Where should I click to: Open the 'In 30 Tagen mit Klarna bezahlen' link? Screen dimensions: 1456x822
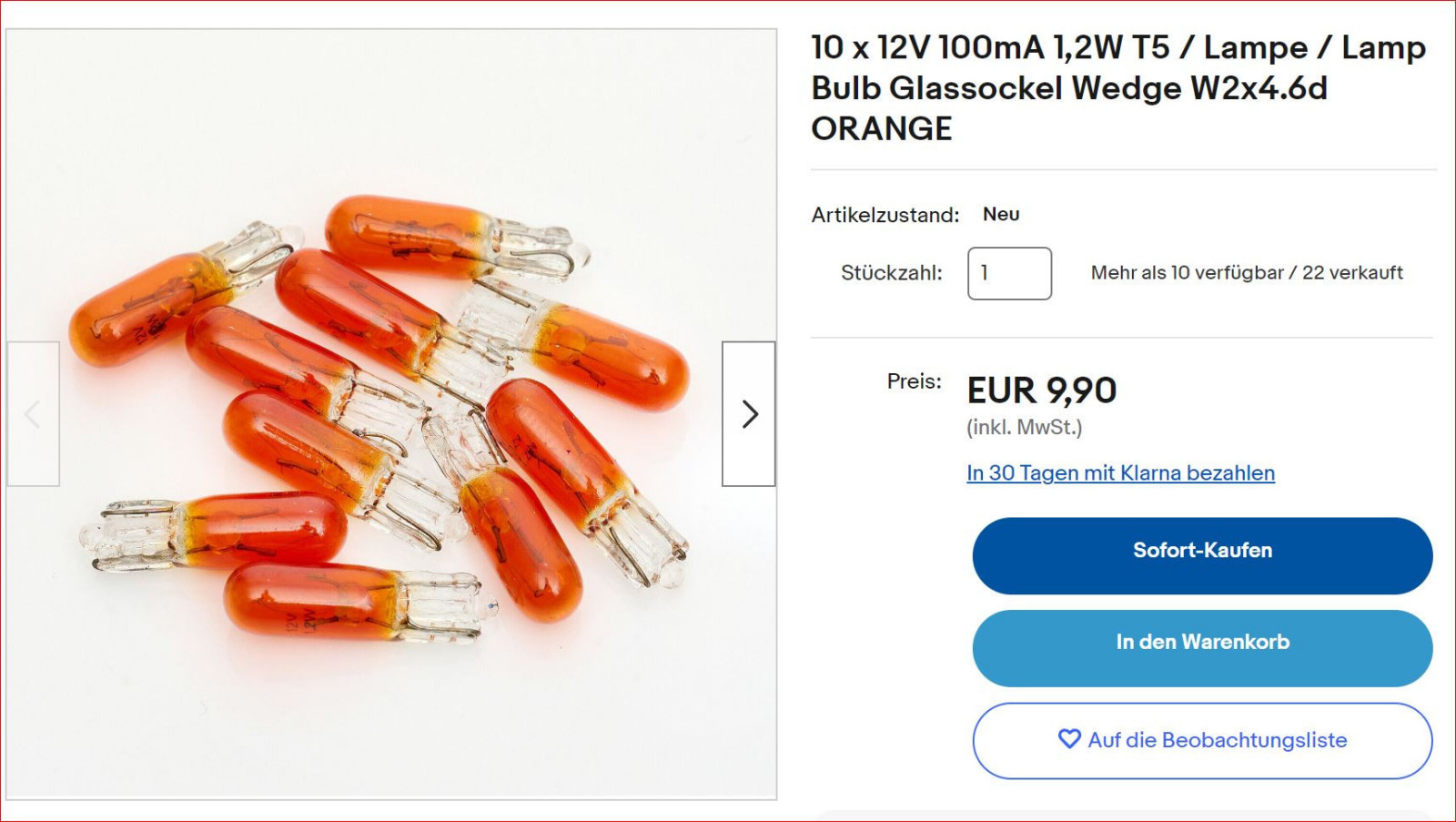click(1120, 473)
